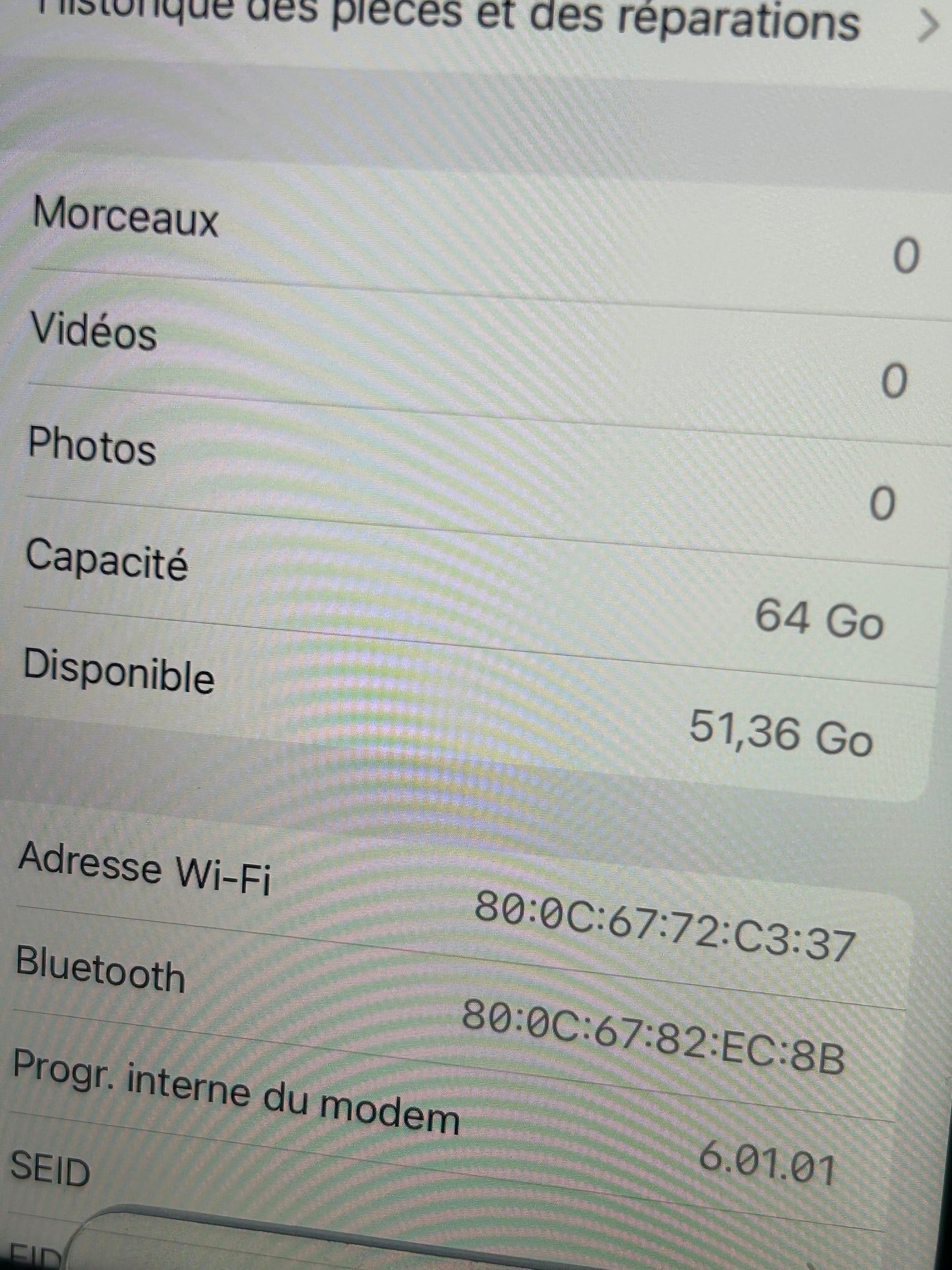
Task: Select the Bluetooth row label
Action: 100,968
